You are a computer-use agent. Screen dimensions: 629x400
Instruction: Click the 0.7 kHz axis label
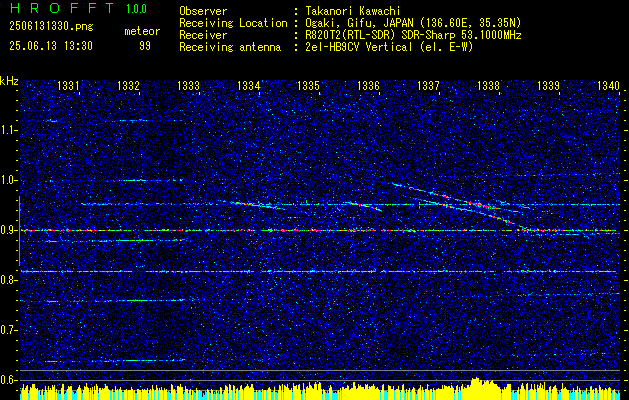coord(7,330)
